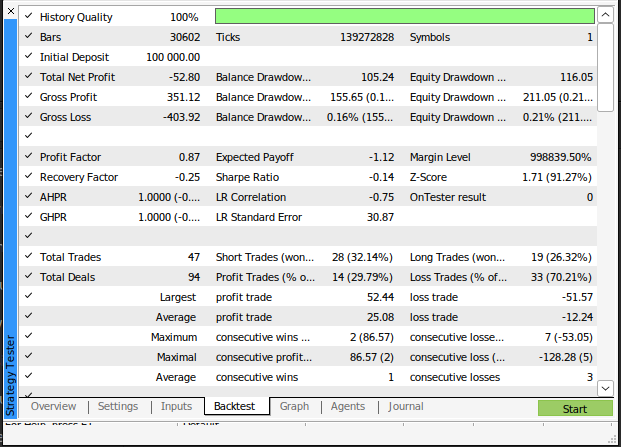Select the consecutive losses value 7 (-53.05)
621x447 pixels.
[569, 337]
